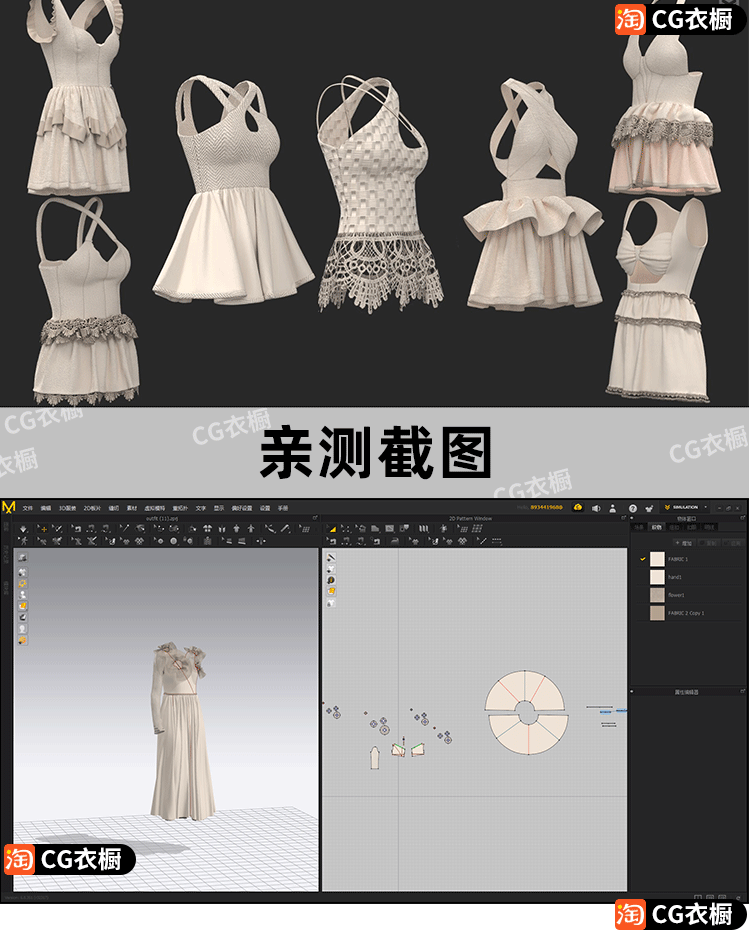Screen dimensions: 750x933
Task: Pop out the 2D Pattern Window panel
Action: click(623, 518)
